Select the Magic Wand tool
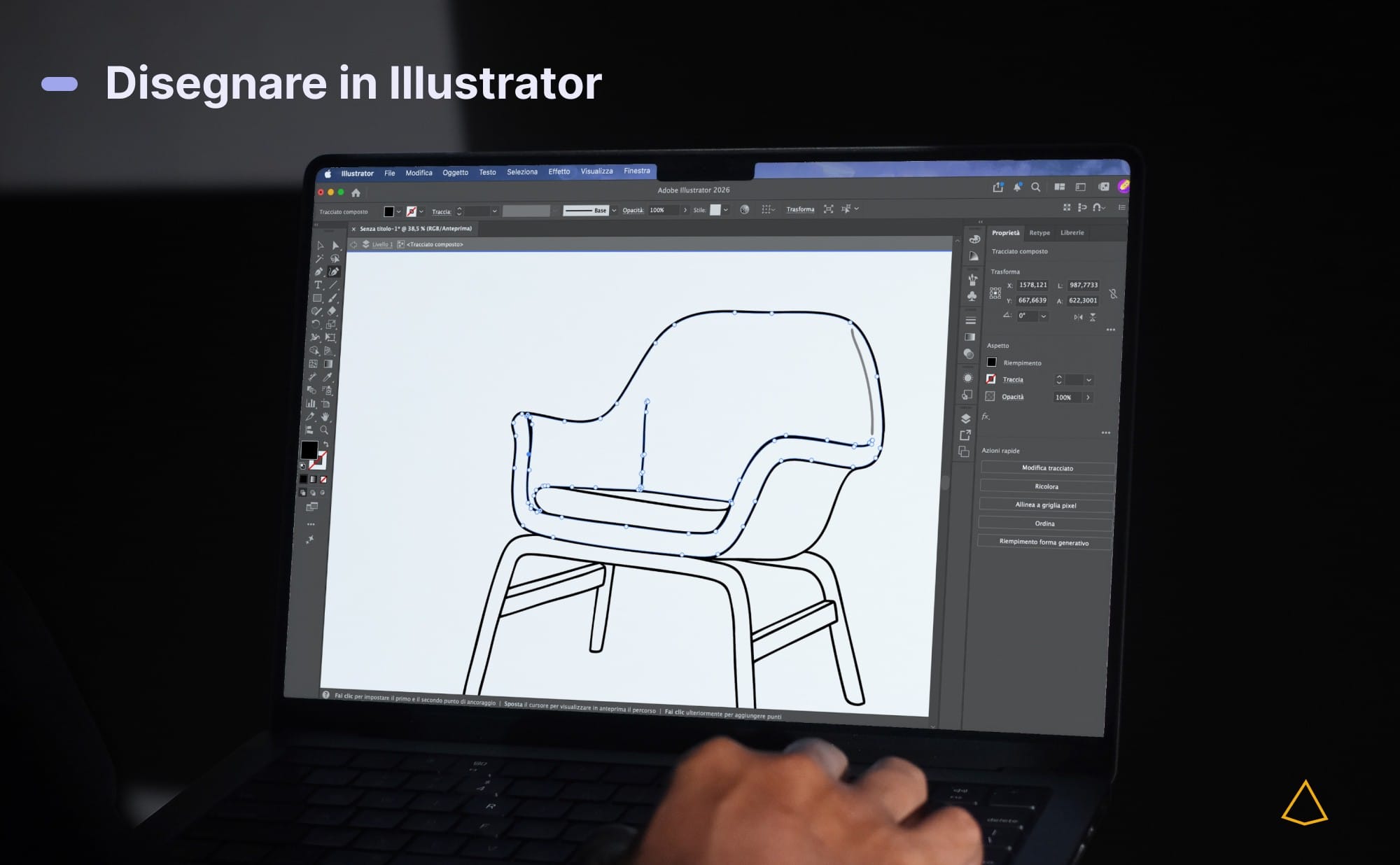Viewport: 1400px width, 865px height. pyautogui.click(x=318, y=258)
